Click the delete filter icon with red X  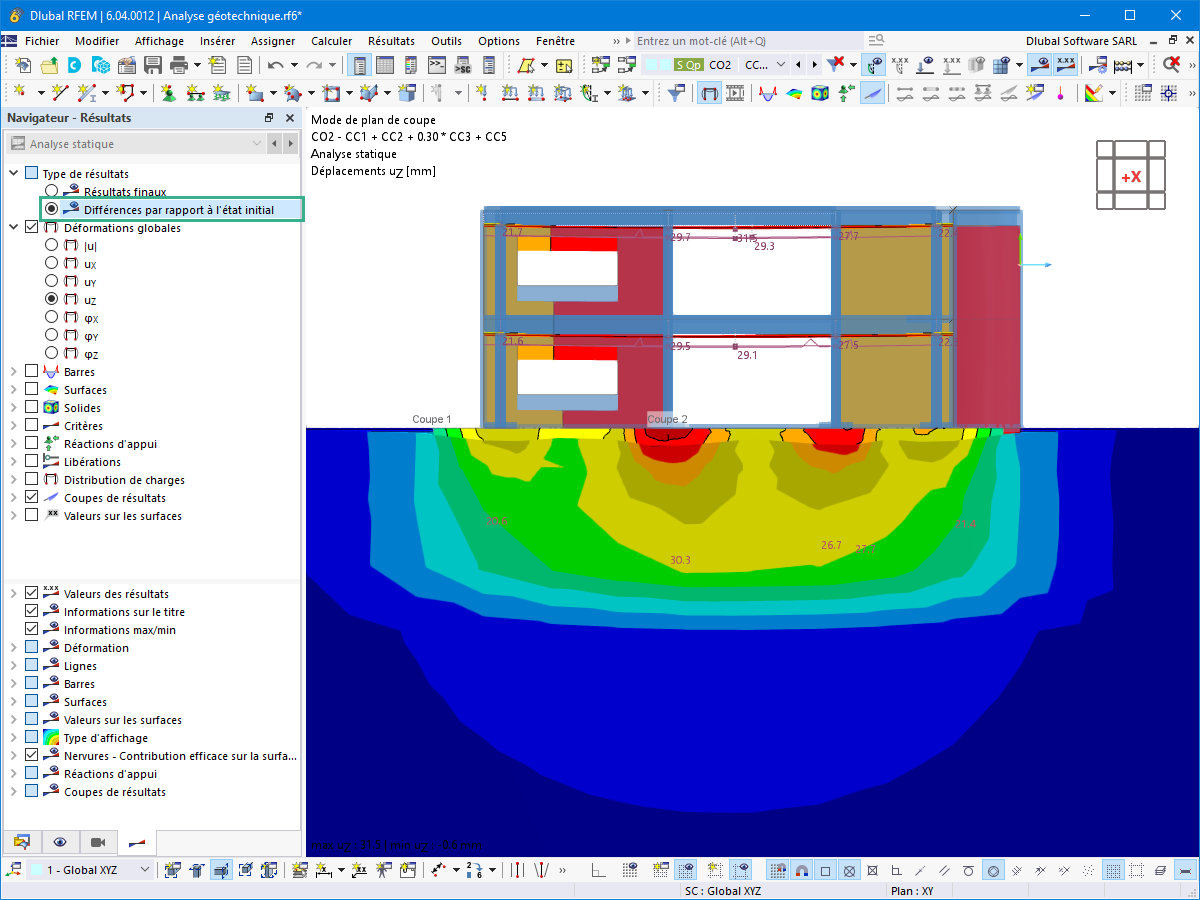[x=836, y=65]
